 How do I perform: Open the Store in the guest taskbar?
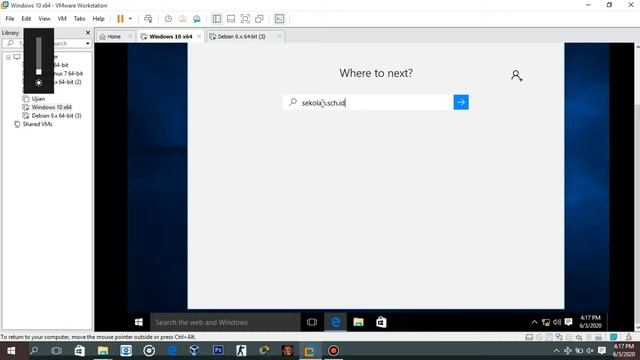pyautogui.click(x=381, y=322)
